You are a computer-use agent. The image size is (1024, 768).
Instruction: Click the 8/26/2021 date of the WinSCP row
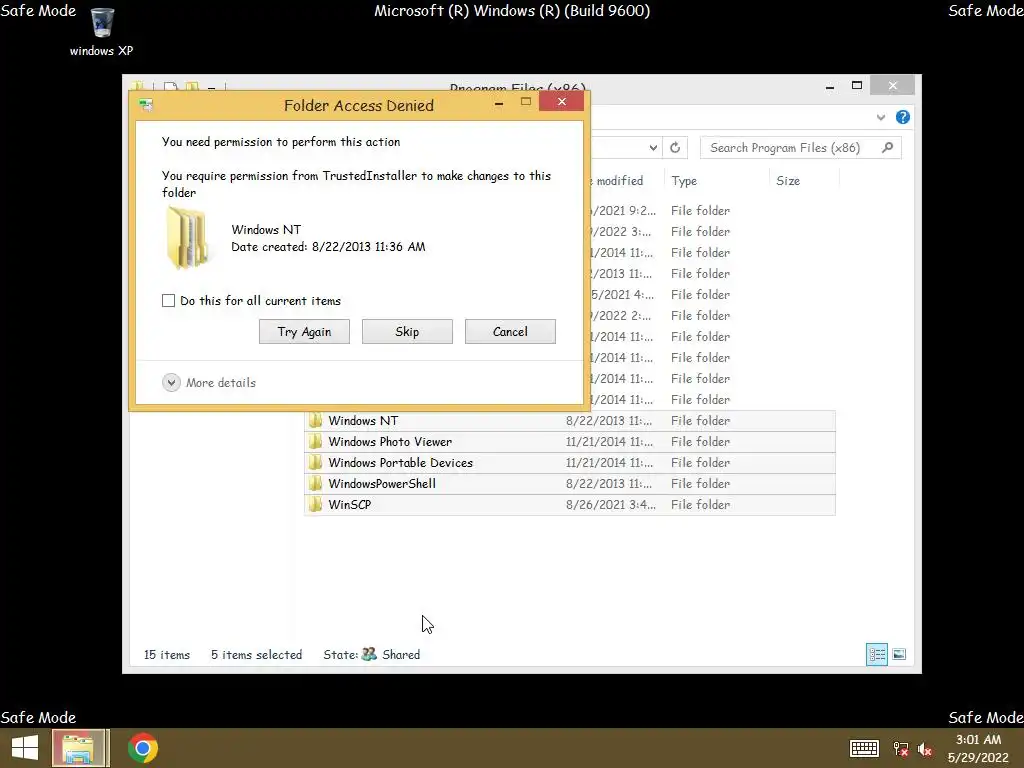[610, 505]
